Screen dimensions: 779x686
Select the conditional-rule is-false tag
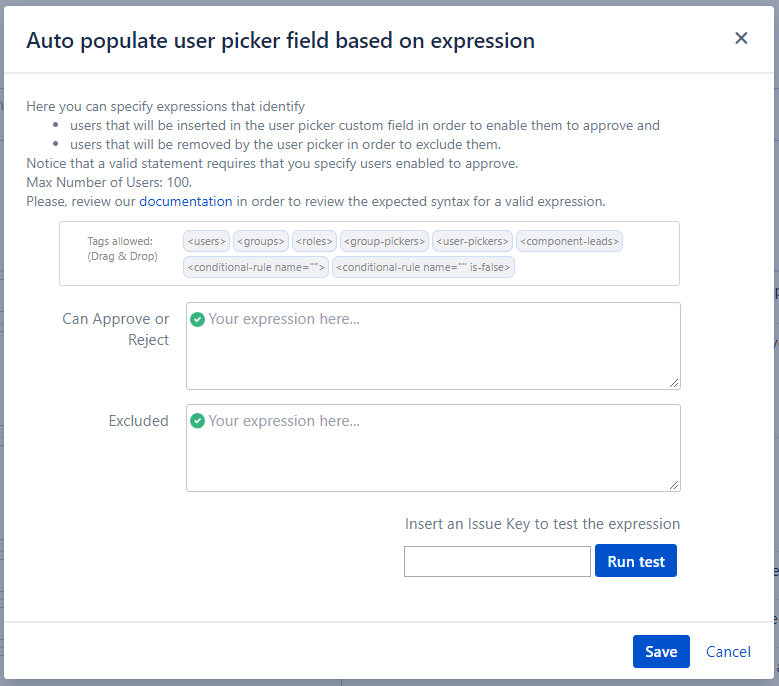point(423,267)
